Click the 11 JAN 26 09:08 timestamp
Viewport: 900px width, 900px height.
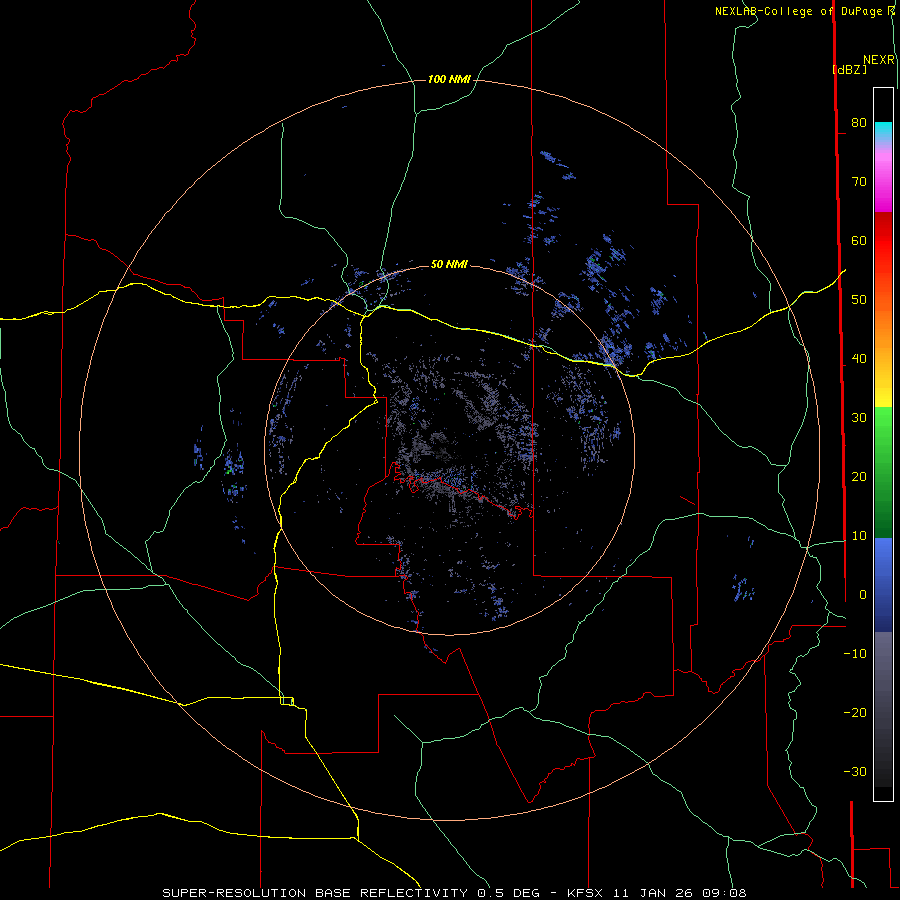click(x=680, y=893)
